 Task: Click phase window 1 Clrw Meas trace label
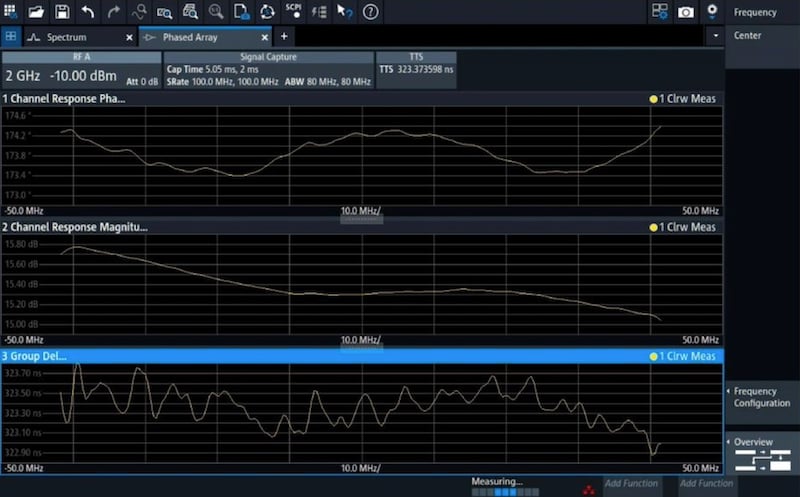tap(683, 99)
